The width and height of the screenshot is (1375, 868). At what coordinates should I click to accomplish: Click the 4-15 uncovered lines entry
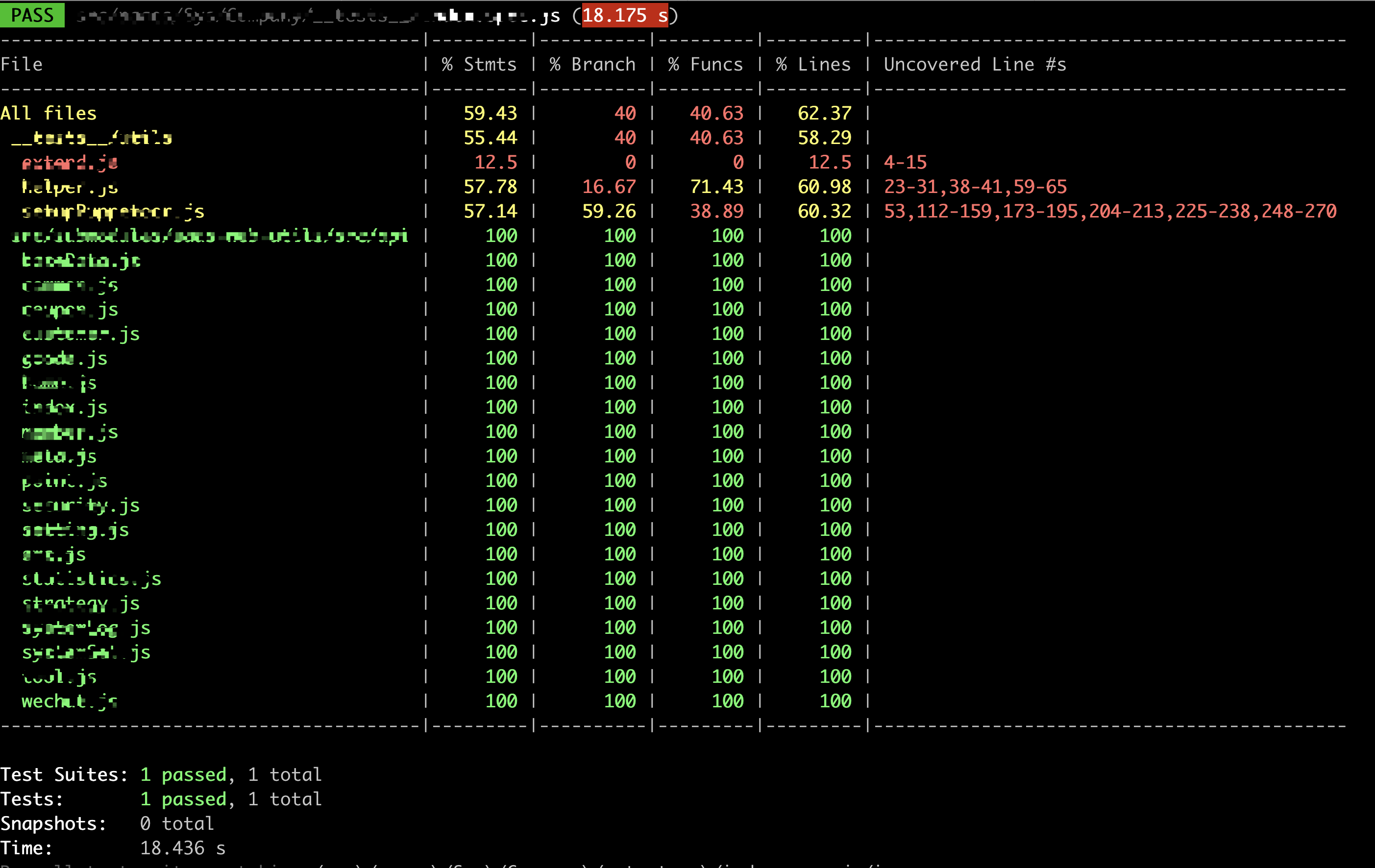(905, 163)
